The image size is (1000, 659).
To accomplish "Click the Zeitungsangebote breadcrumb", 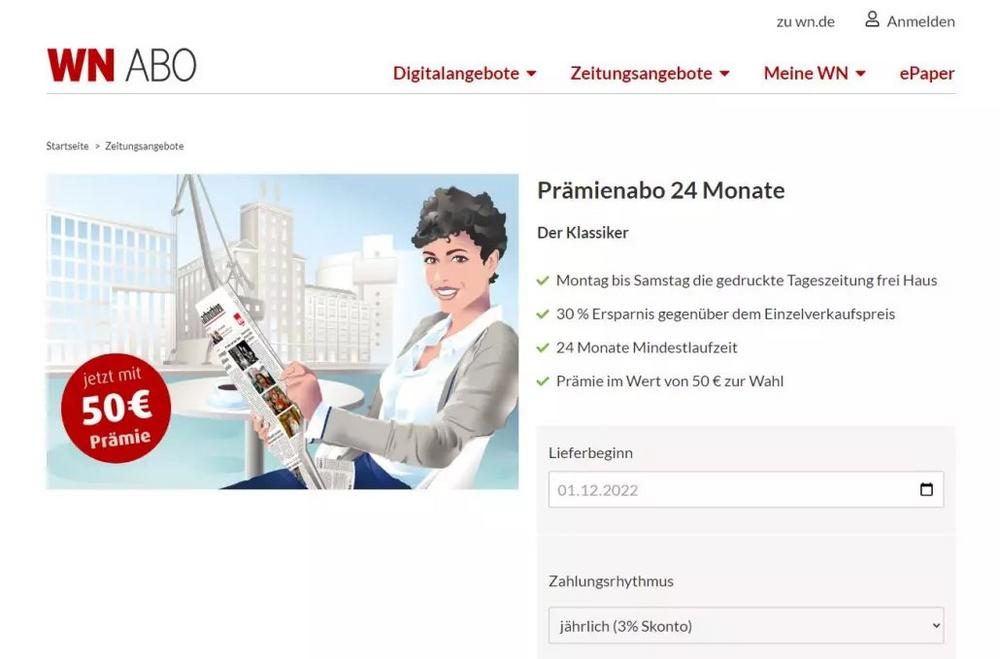I will pyautogui.click(x=144, y=146).
